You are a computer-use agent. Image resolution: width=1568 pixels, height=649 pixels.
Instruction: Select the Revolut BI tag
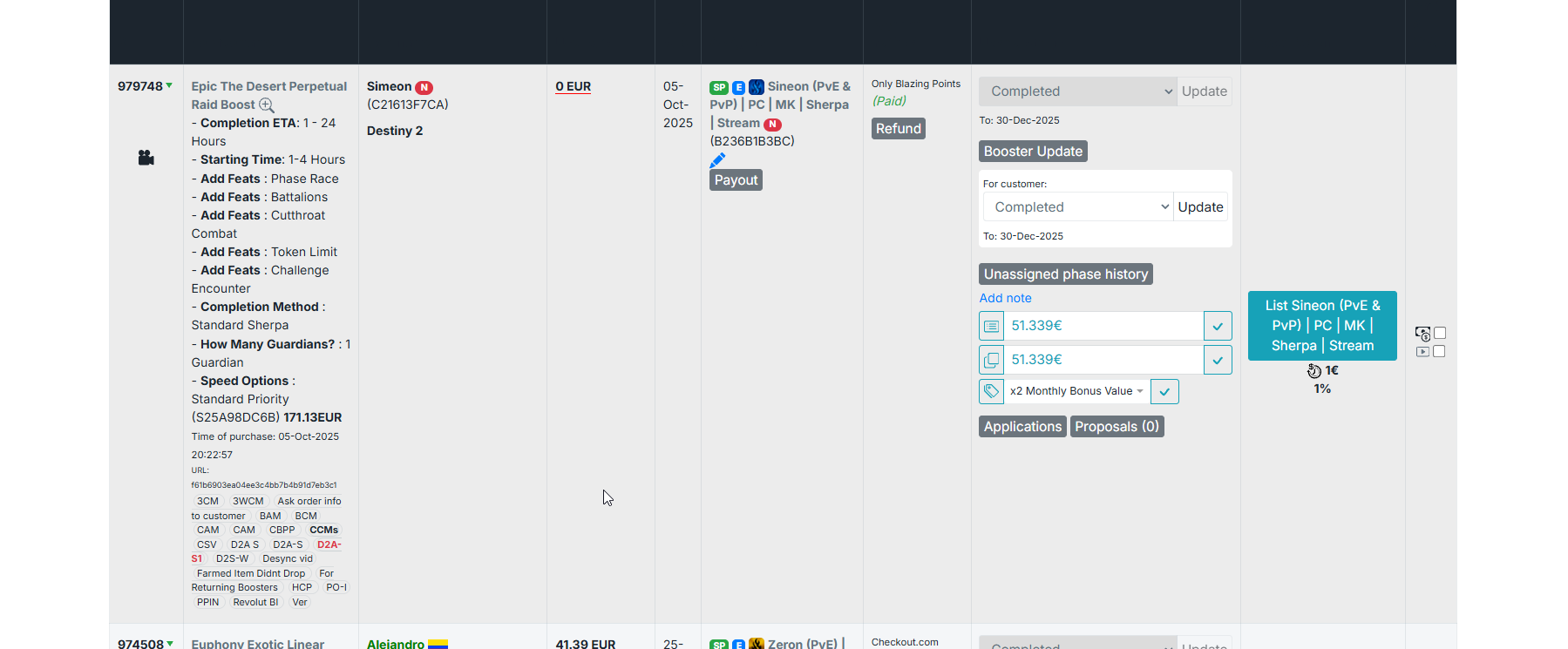tap(255, 603)
